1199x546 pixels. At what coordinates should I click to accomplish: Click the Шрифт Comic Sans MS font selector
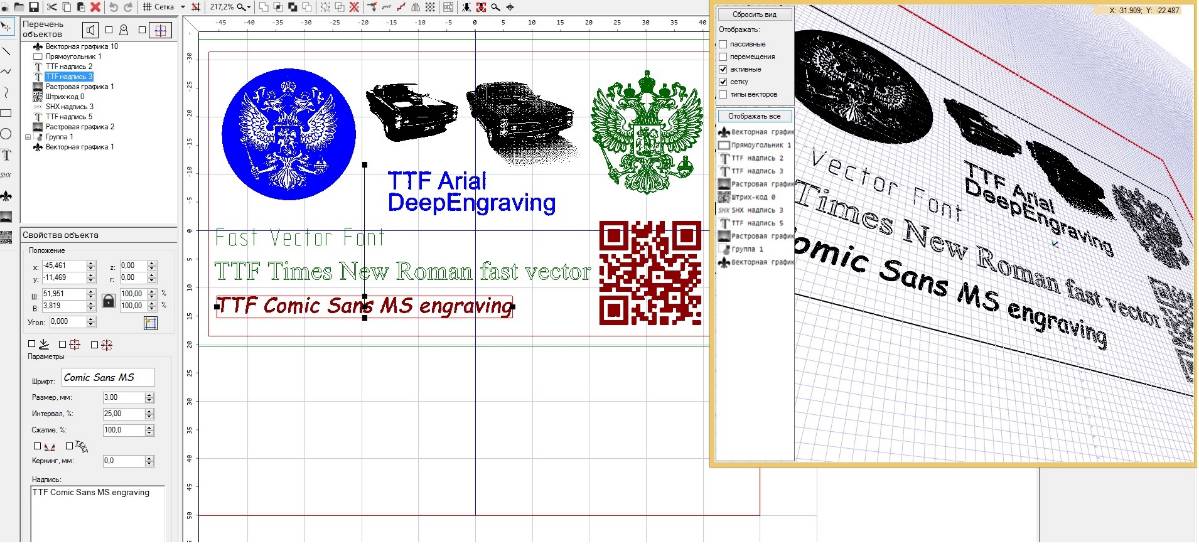point(108,377)
